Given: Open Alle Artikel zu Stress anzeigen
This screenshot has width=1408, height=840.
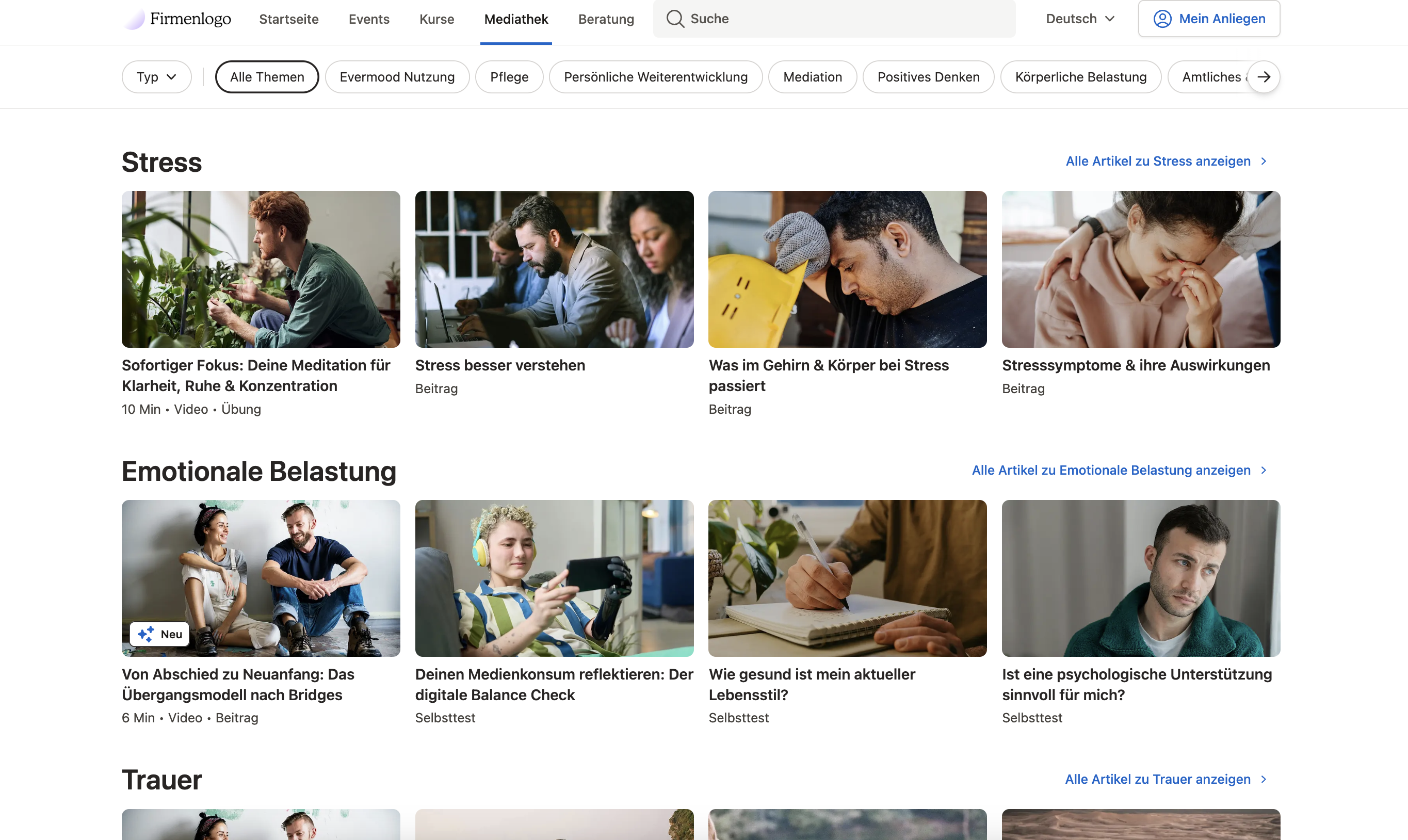Looking at the screenshot, I should (x=1157, y=161).
